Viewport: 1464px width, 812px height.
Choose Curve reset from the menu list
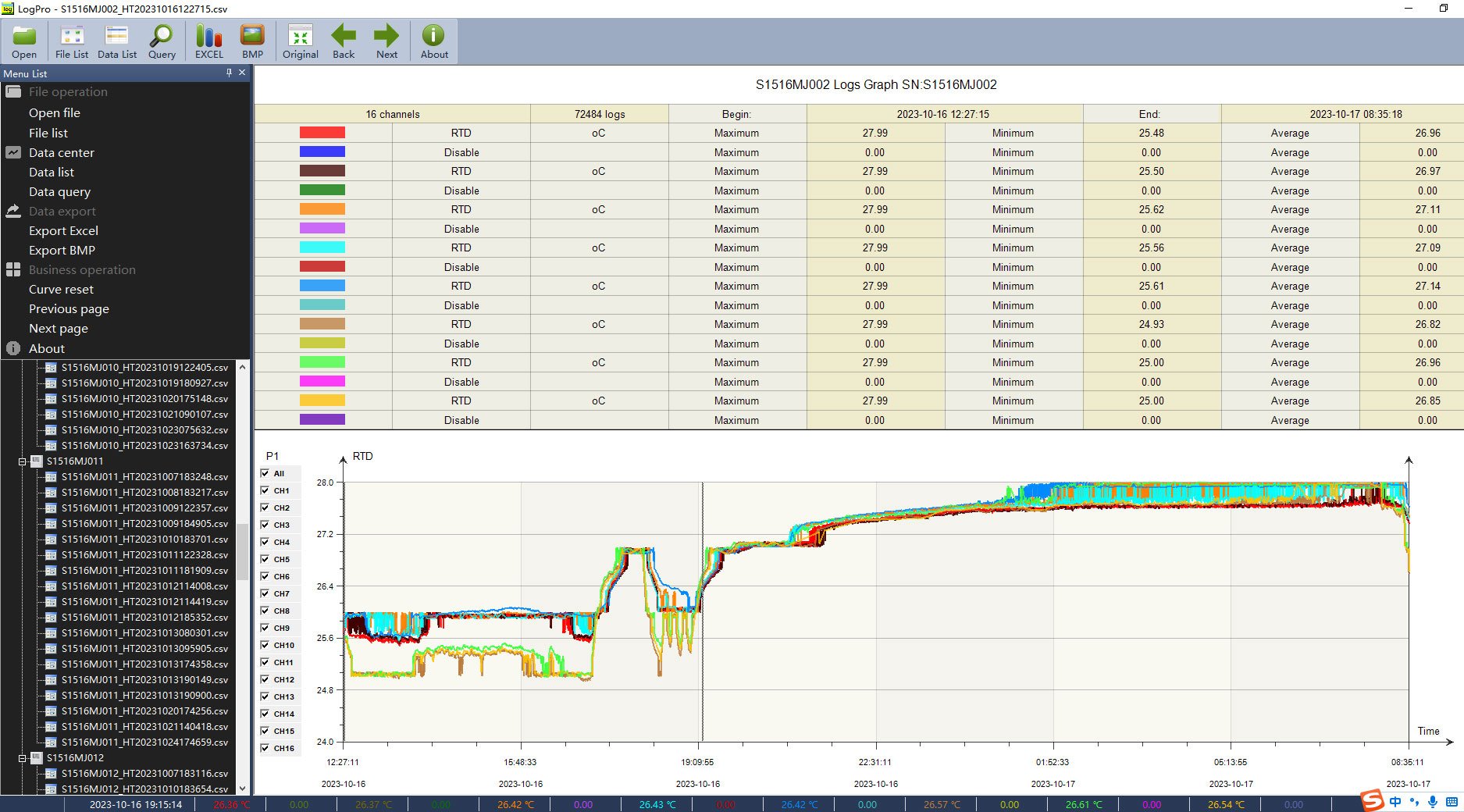pos(61,290)
